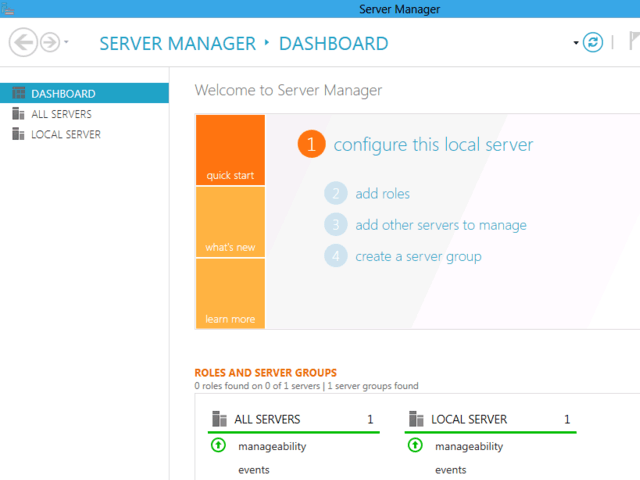The width and height of the screenshot is (640, 480).
Task: Click the Local Server count number 1
Action: click(x=567, y=419)
